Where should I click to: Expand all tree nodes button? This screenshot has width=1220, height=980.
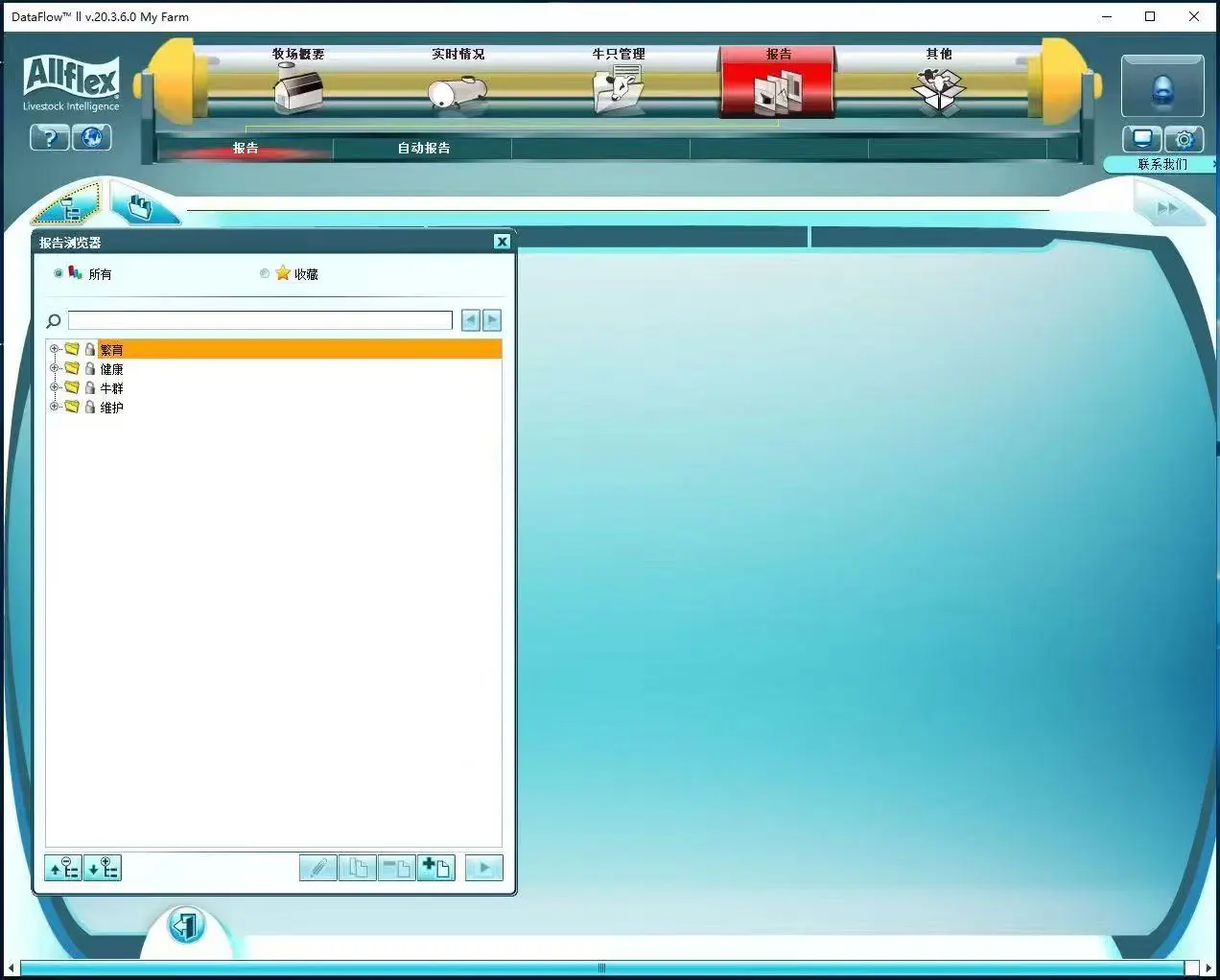(102, 868)
